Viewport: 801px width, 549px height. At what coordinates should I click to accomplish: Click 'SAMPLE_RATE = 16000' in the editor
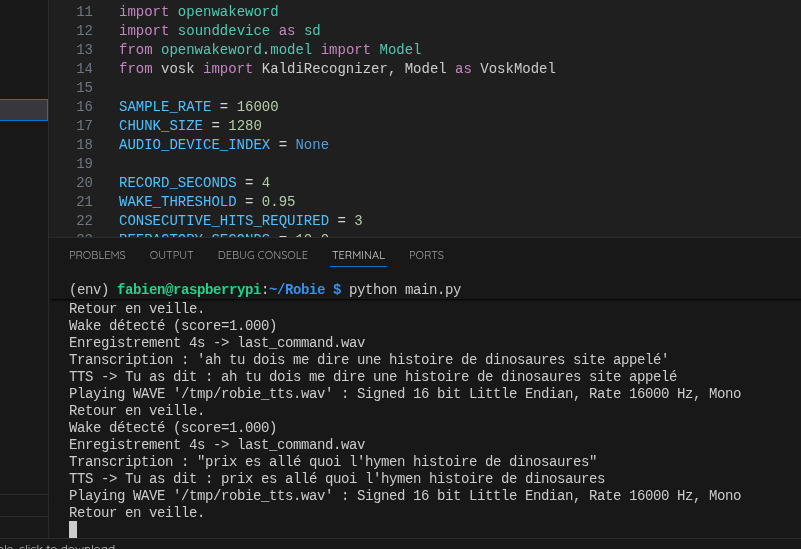click(x=199, y=107)
